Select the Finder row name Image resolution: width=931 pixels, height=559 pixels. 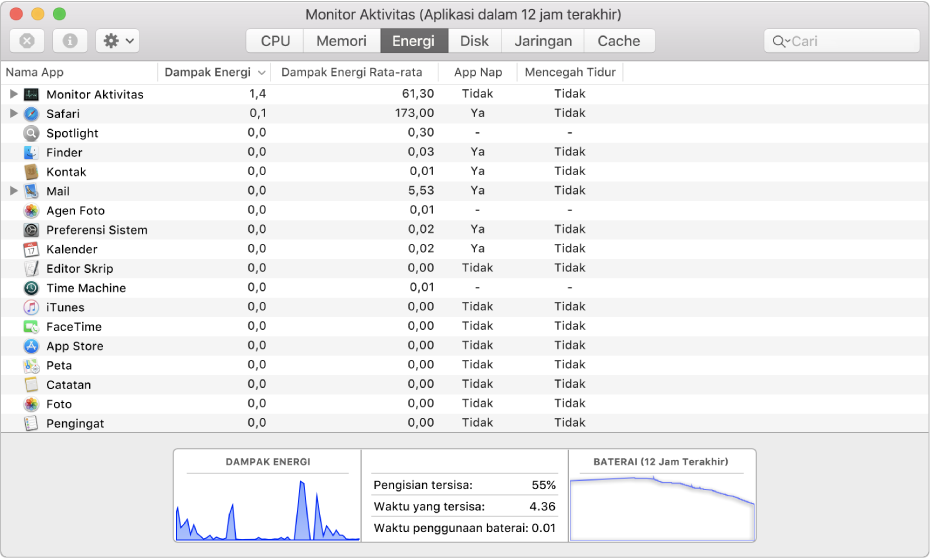pyautogui.click(x=64, y=153)
